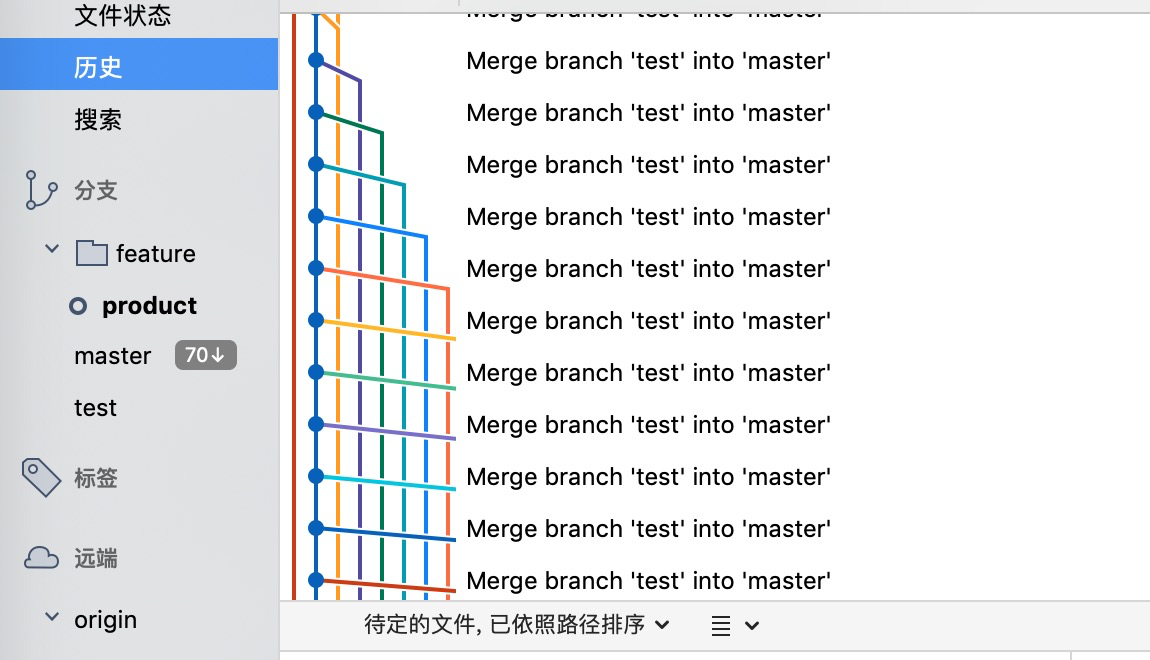1150x660 pixels.
Task: Select the product branch
Action: [x=149, y=306]
